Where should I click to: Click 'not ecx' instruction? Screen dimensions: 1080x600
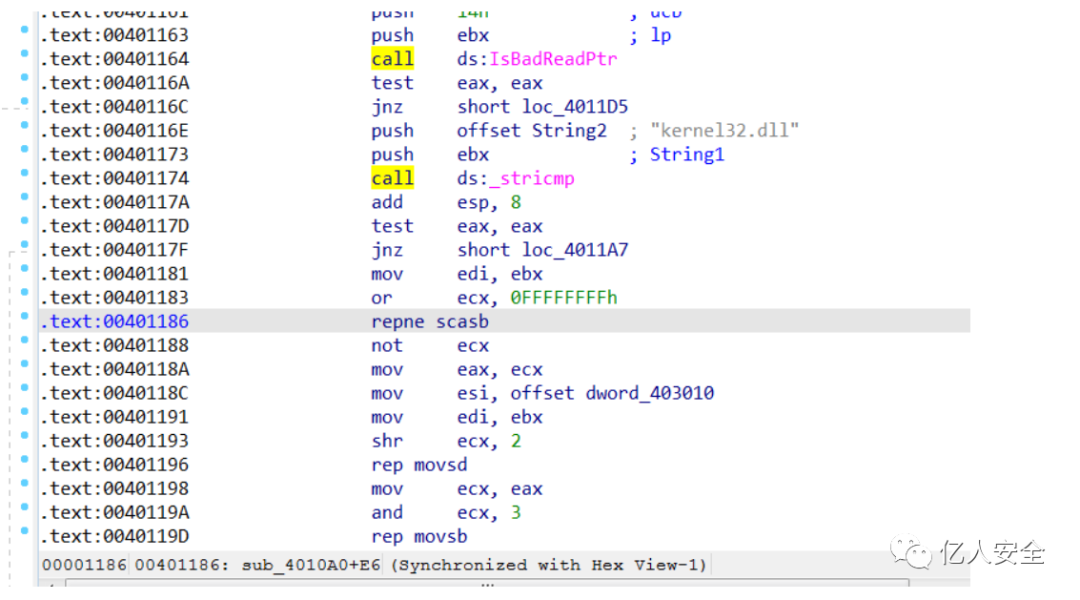[x=430, y=346]
